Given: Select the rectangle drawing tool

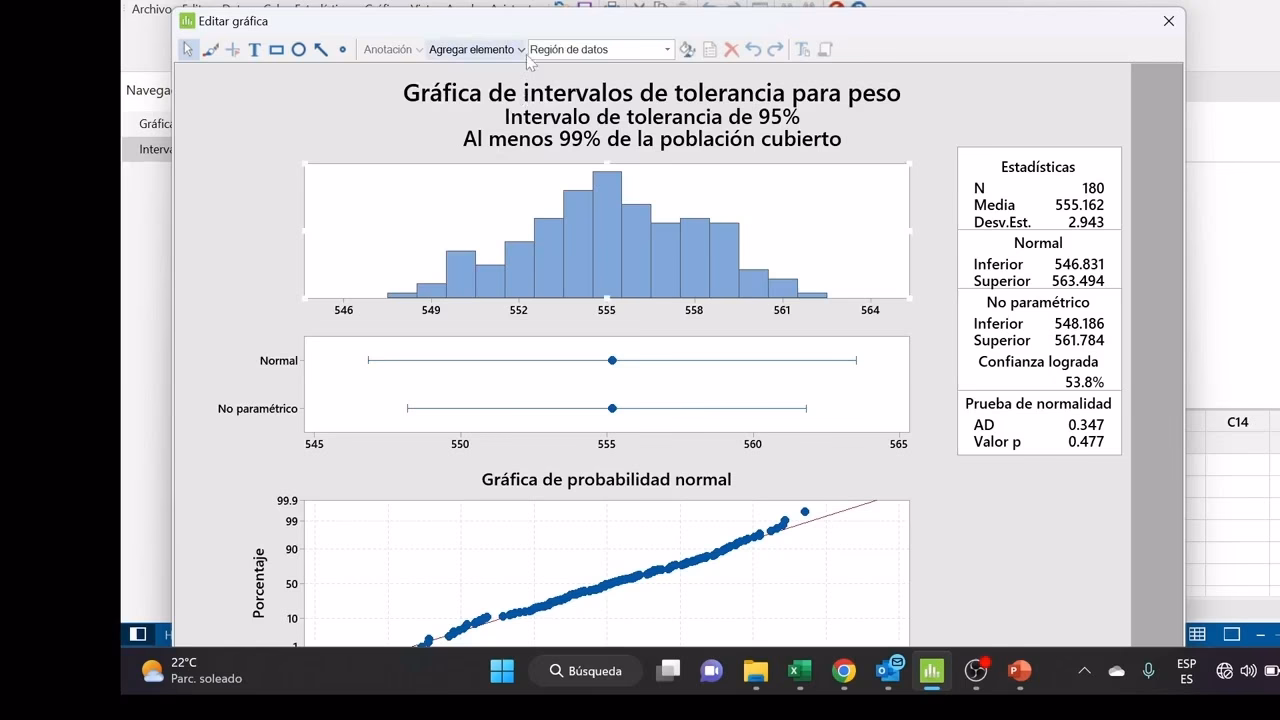Looking at the screenshot, I should point(277,49).
